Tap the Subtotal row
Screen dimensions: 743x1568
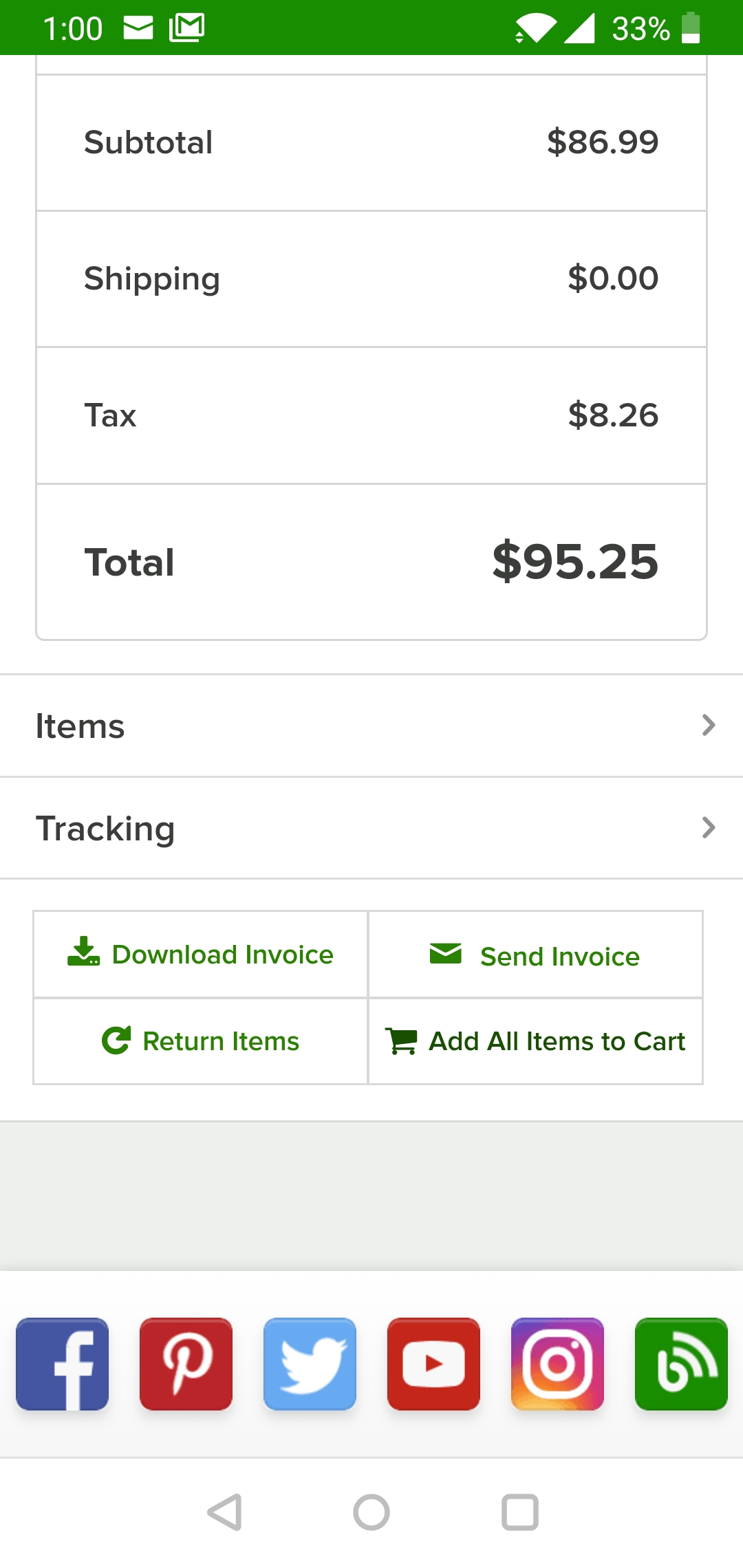coord(371,142)
